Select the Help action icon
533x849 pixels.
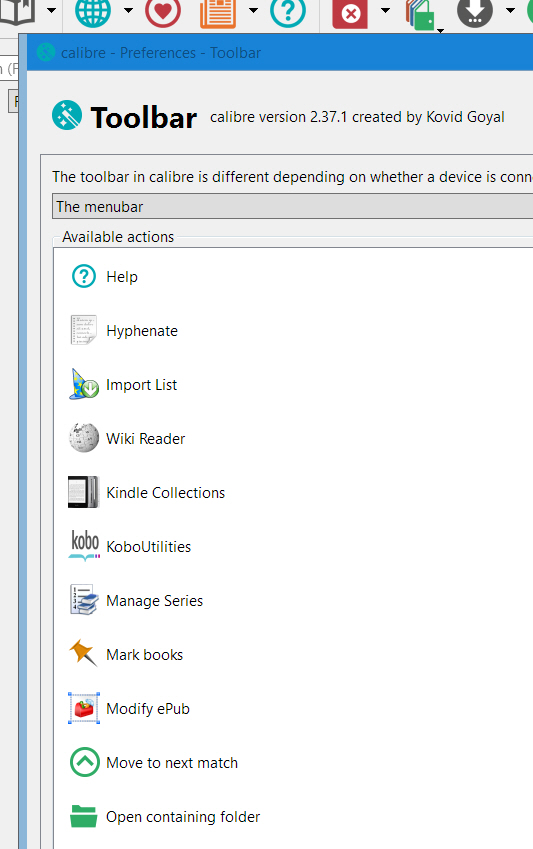pyautogui.click(x=84, y=276)
